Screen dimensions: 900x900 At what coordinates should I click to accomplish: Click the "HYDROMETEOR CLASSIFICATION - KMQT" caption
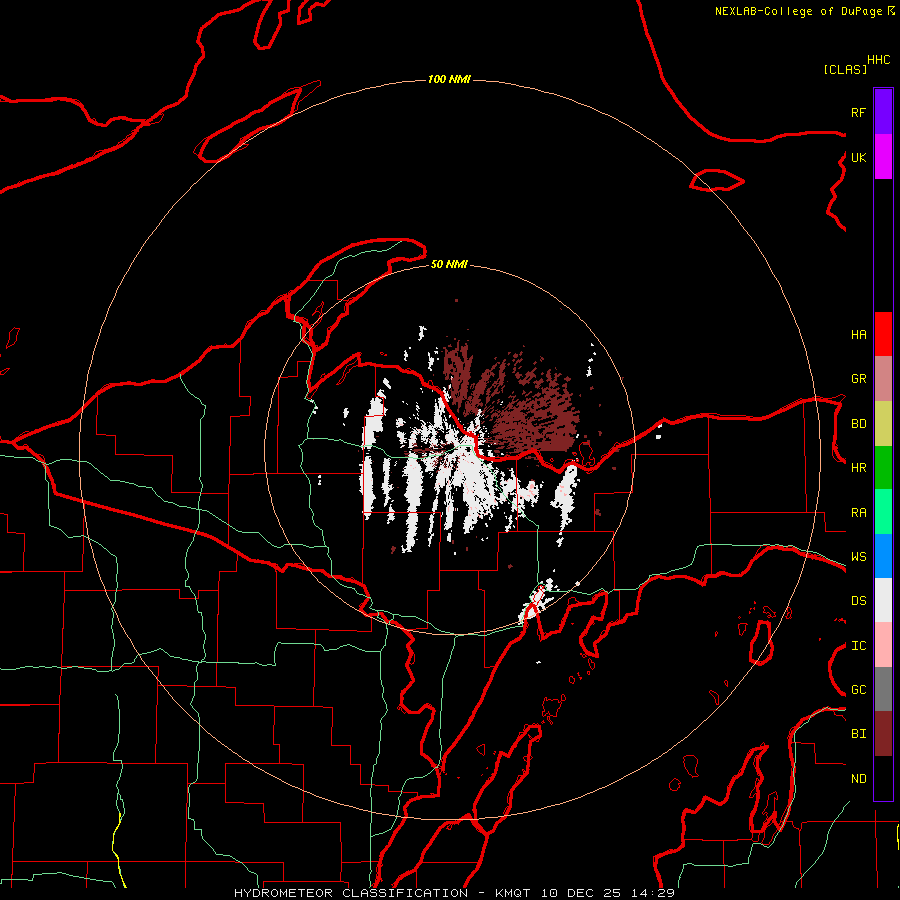384,893
